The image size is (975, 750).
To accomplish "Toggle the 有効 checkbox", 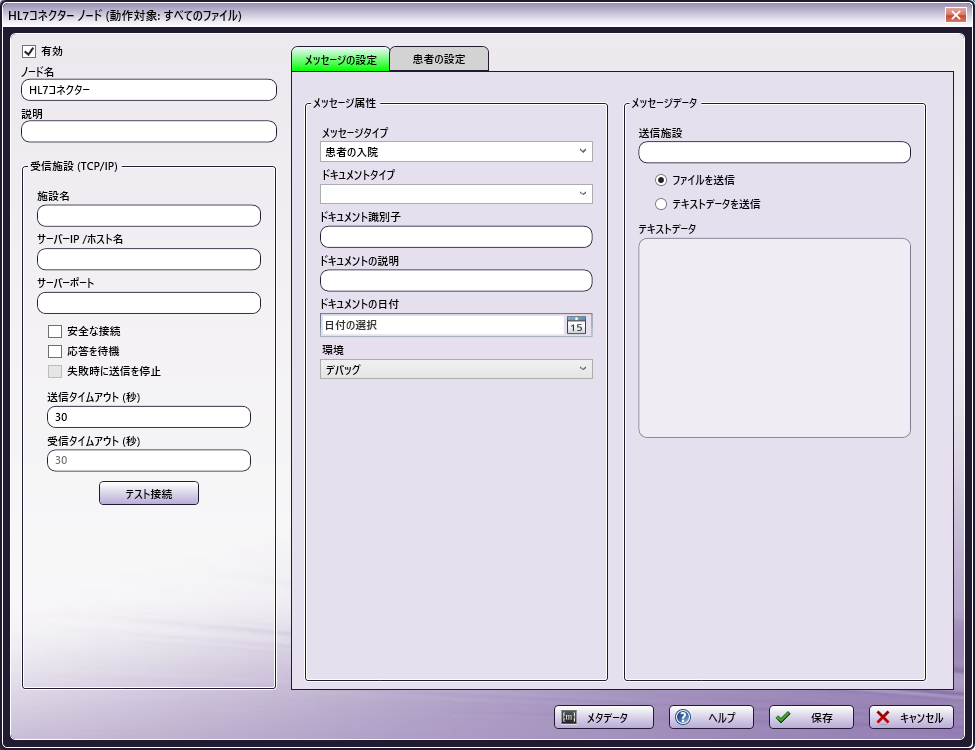I will [29, 51].
